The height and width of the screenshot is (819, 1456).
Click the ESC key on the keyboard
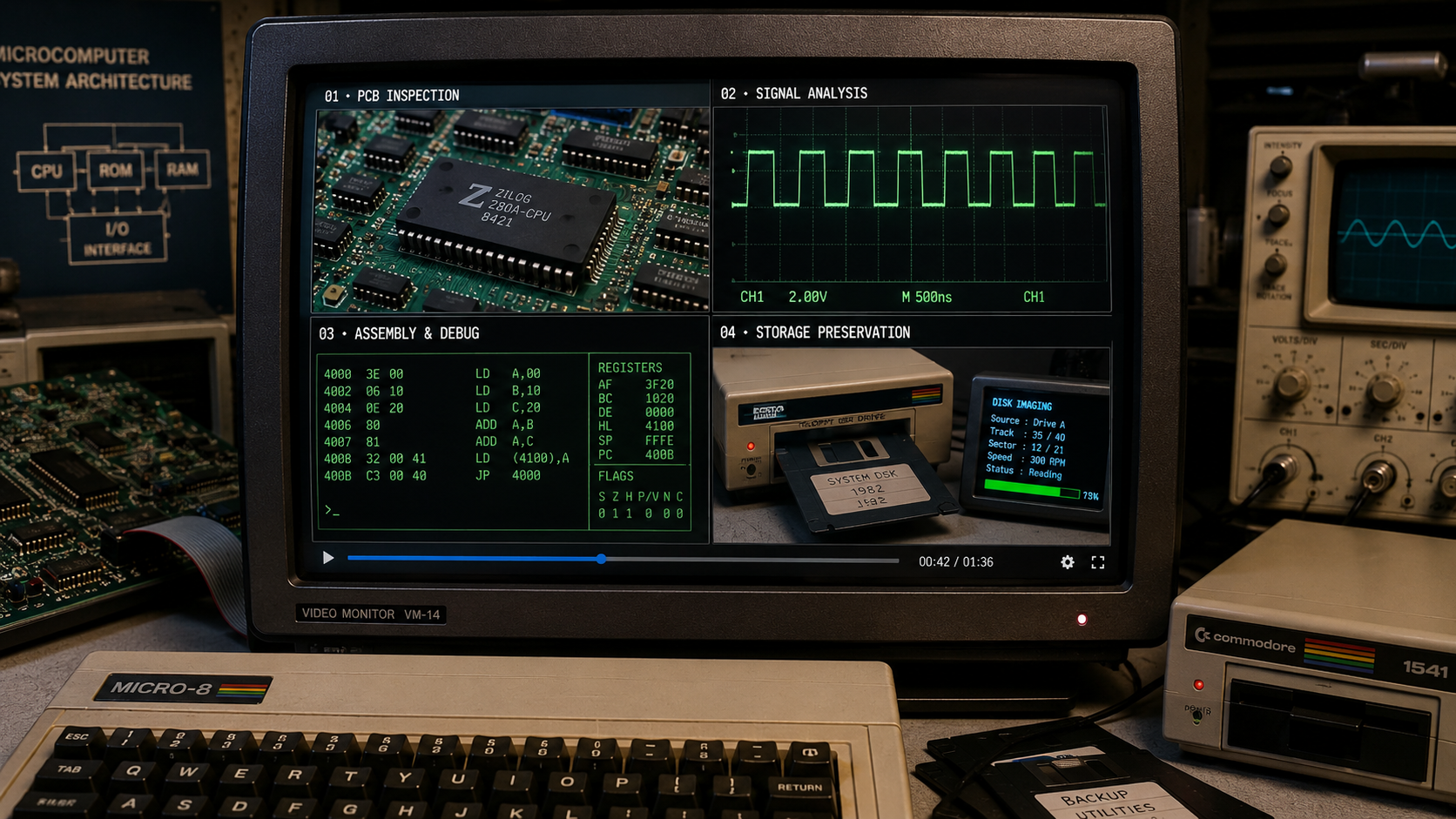77,738
